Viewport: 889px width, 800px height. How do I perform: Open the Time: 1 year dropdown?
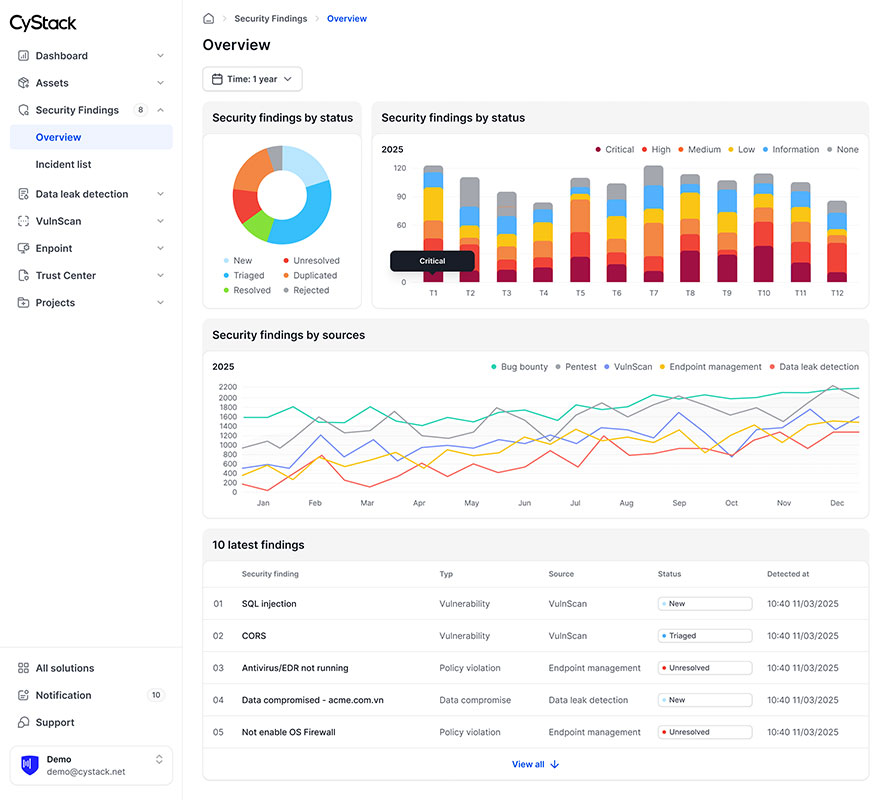tap(252, 79)
